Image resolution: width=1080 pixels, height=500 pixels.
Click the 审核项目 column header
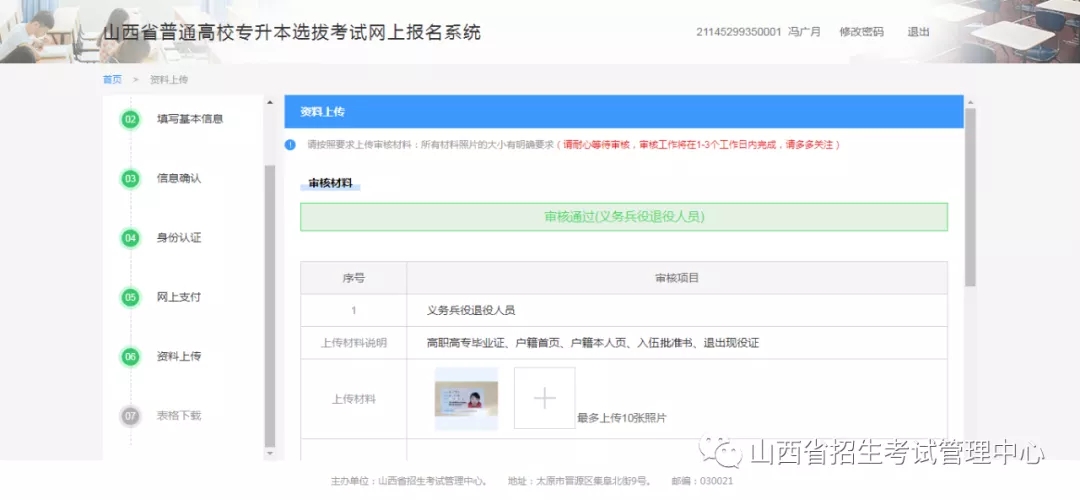pos(677,278)
